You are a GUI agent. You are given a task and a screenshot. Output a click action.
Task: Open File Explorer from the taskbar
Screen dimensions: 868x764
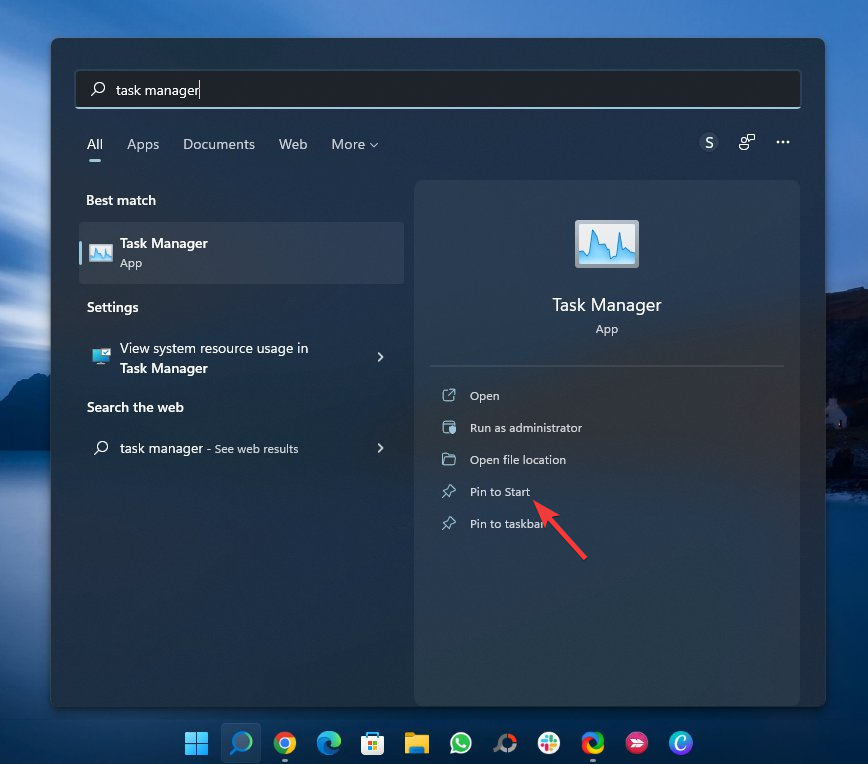pyautogui.click(x=417, y=743)
